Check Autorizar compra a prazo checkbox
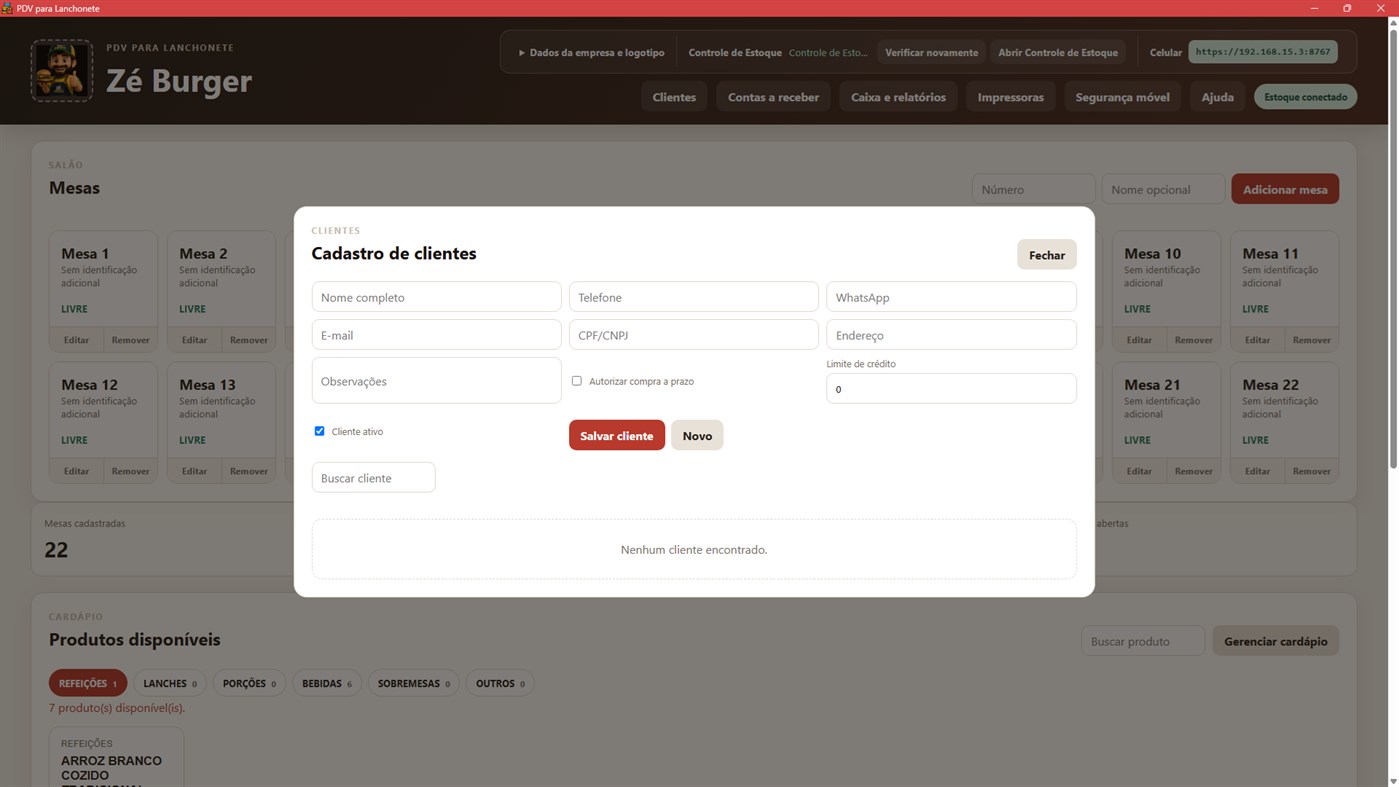Image resolution: width=1399 pixels, height=787 pixels. (x=577, y=381)
